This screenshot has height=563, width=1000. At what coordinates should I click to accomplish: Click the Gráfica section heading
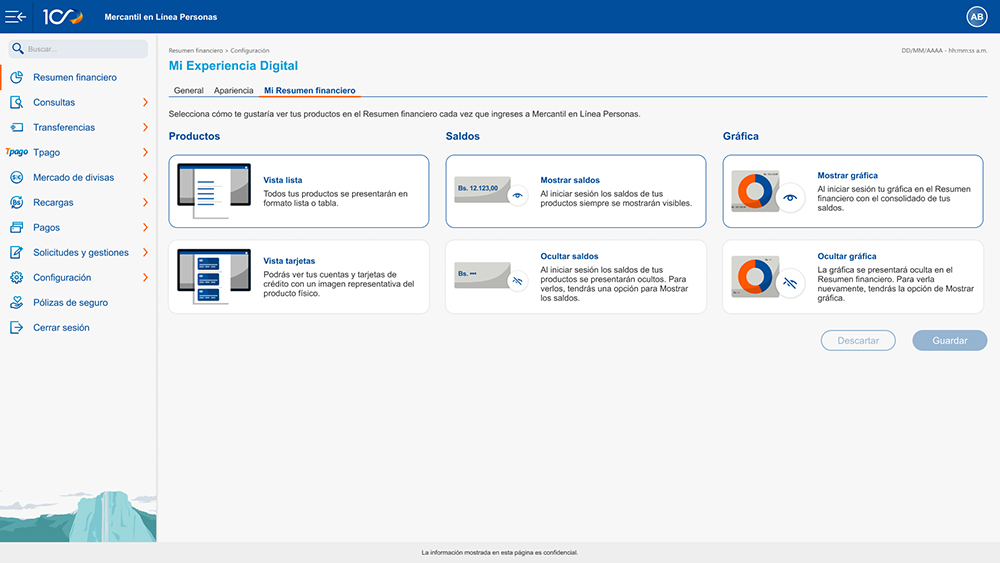coord(740,136)
